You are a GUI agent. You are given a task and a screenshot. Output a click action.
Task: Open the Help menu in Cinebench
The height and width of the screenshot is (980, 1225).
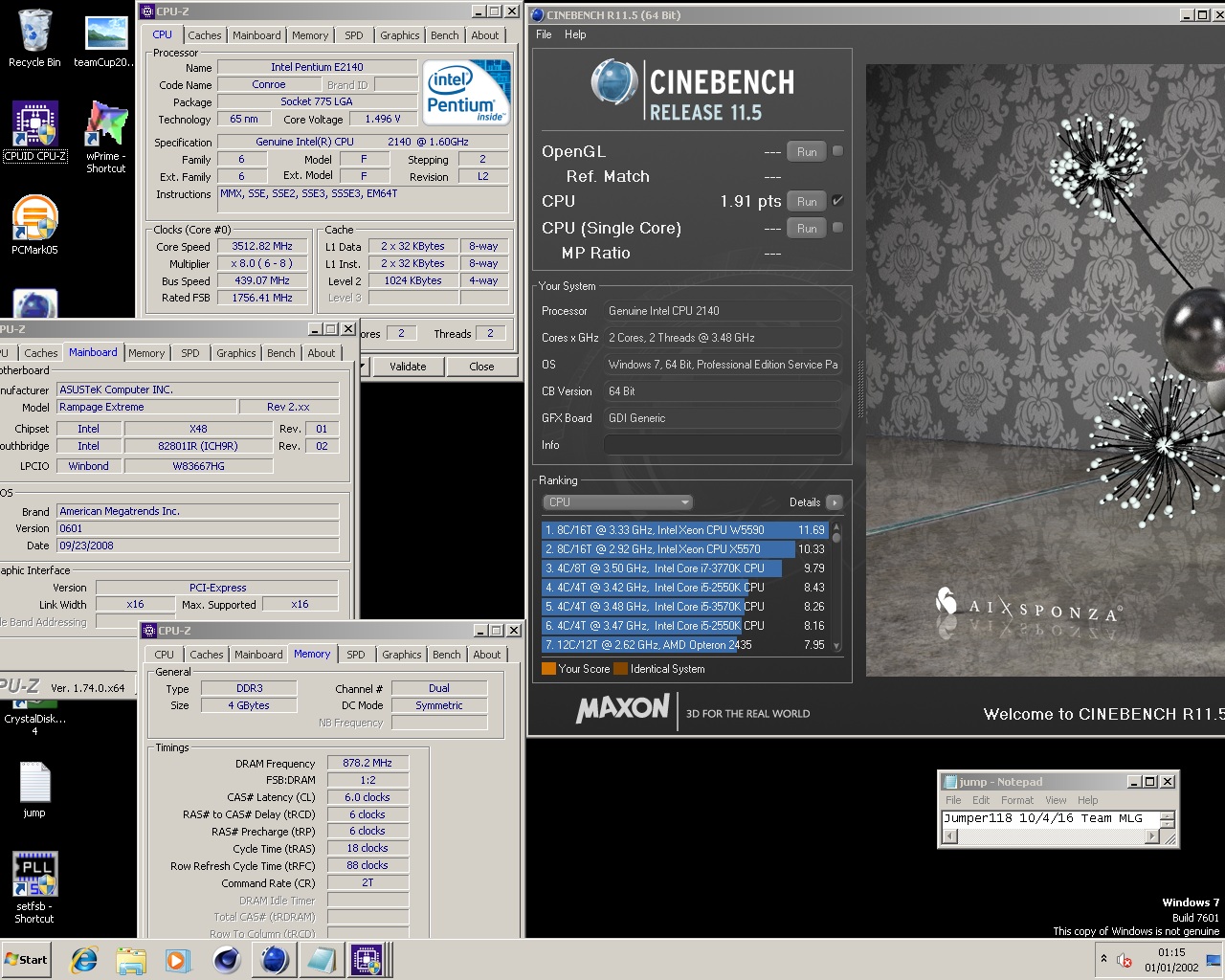[575, 34]
